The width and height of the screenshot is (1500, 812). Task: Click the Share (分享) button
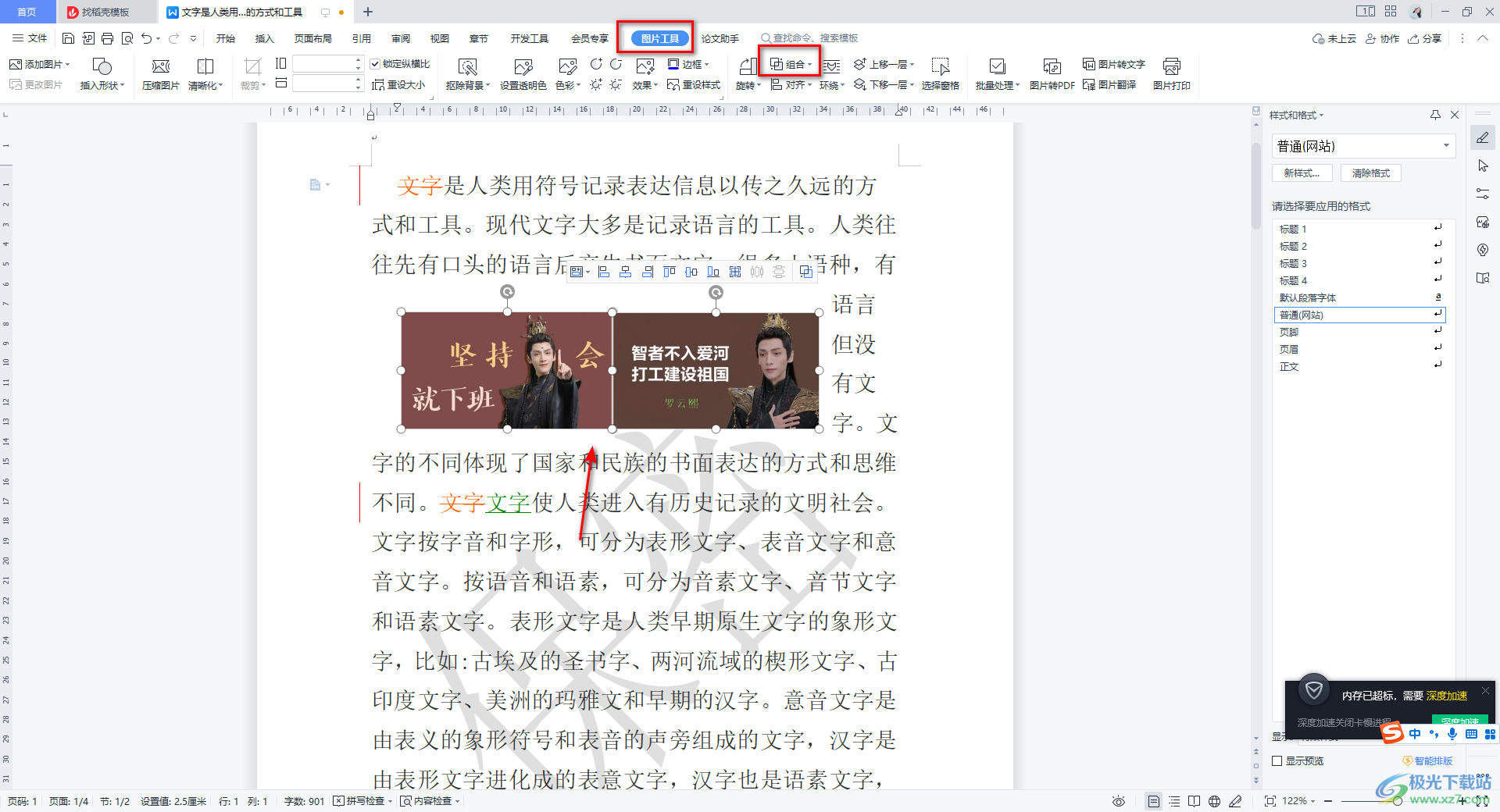tap(1425, 38)
